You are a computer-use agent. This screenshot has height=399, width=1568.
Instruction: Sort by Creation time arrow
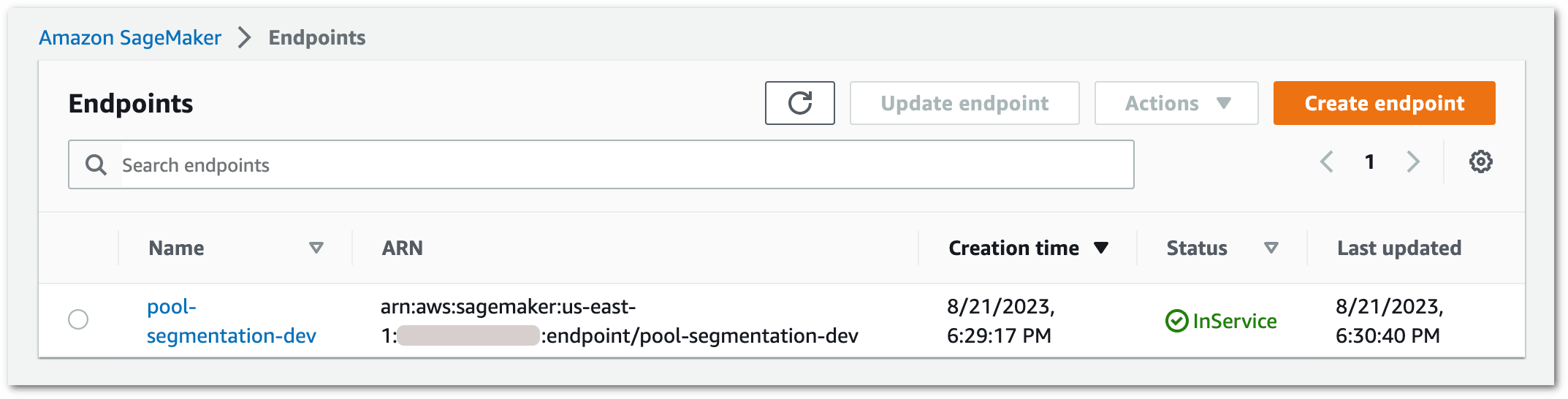click(1101, 248)
